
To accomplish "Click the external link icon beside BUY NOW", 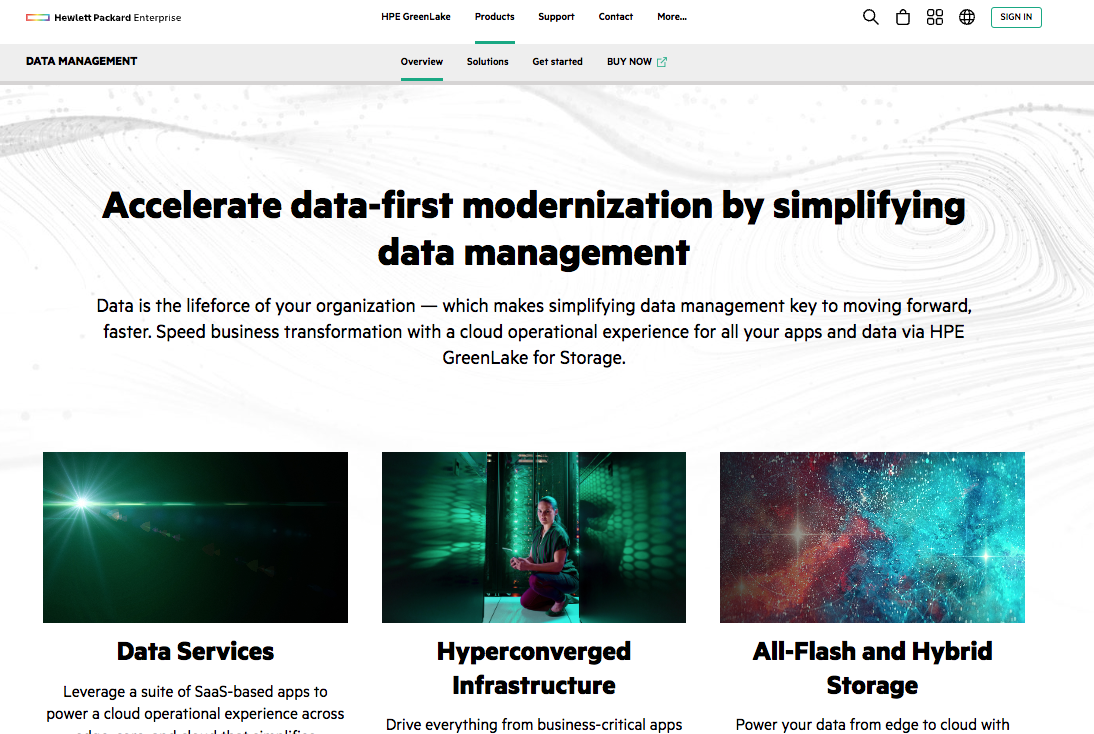I will [662, 62].
